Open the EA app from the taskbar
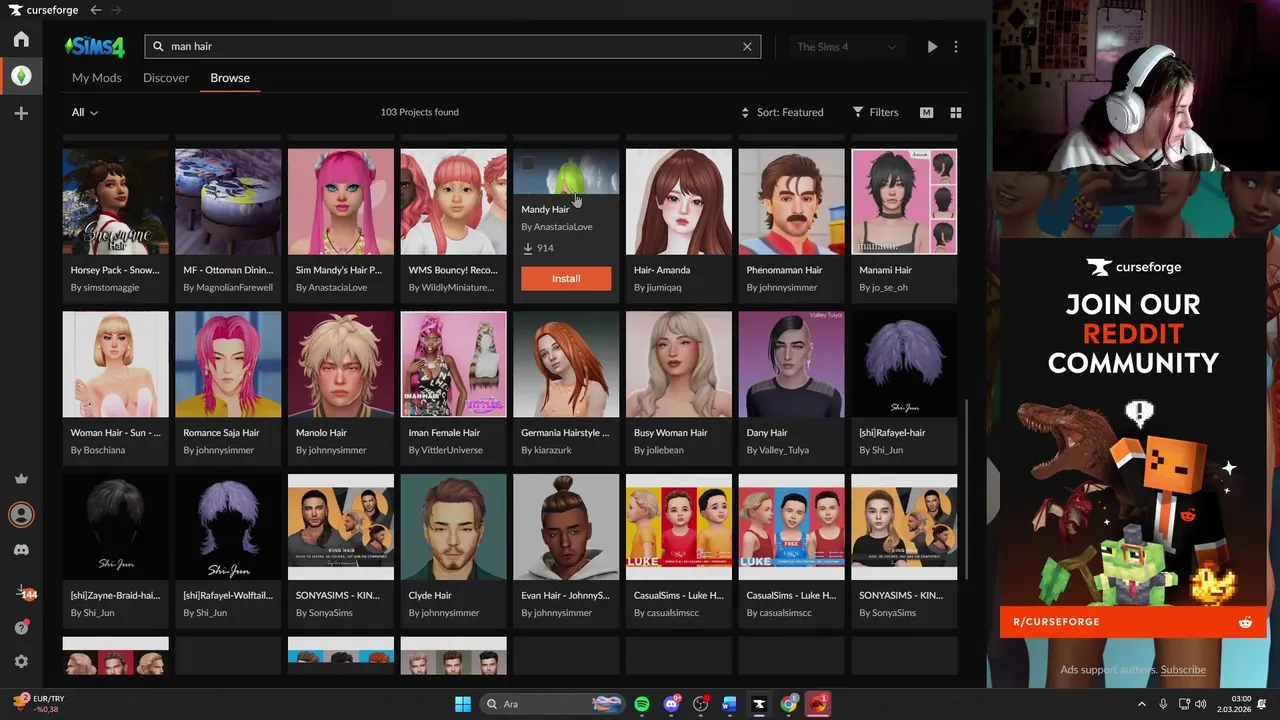The image size is (1280, 720). pyautogui.click(x=819, y=704)
